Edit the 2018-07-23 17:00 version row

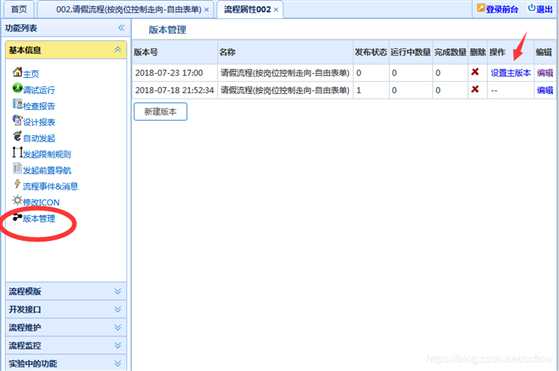click(x=545, y=73)
